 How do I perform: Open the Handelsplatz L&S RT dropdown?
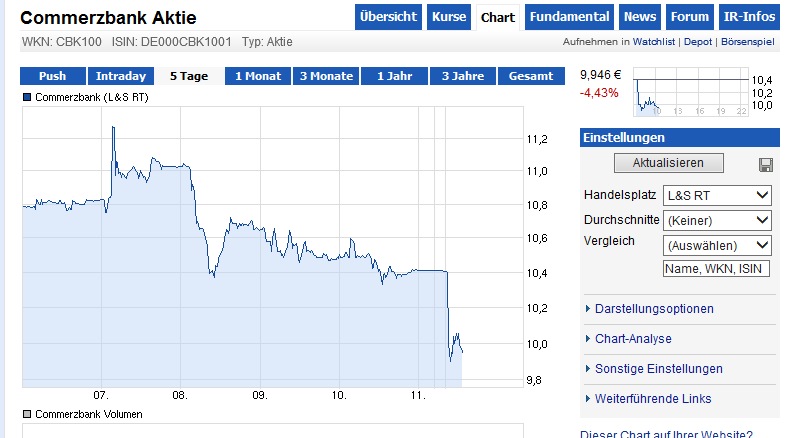(x=717, y=195)
